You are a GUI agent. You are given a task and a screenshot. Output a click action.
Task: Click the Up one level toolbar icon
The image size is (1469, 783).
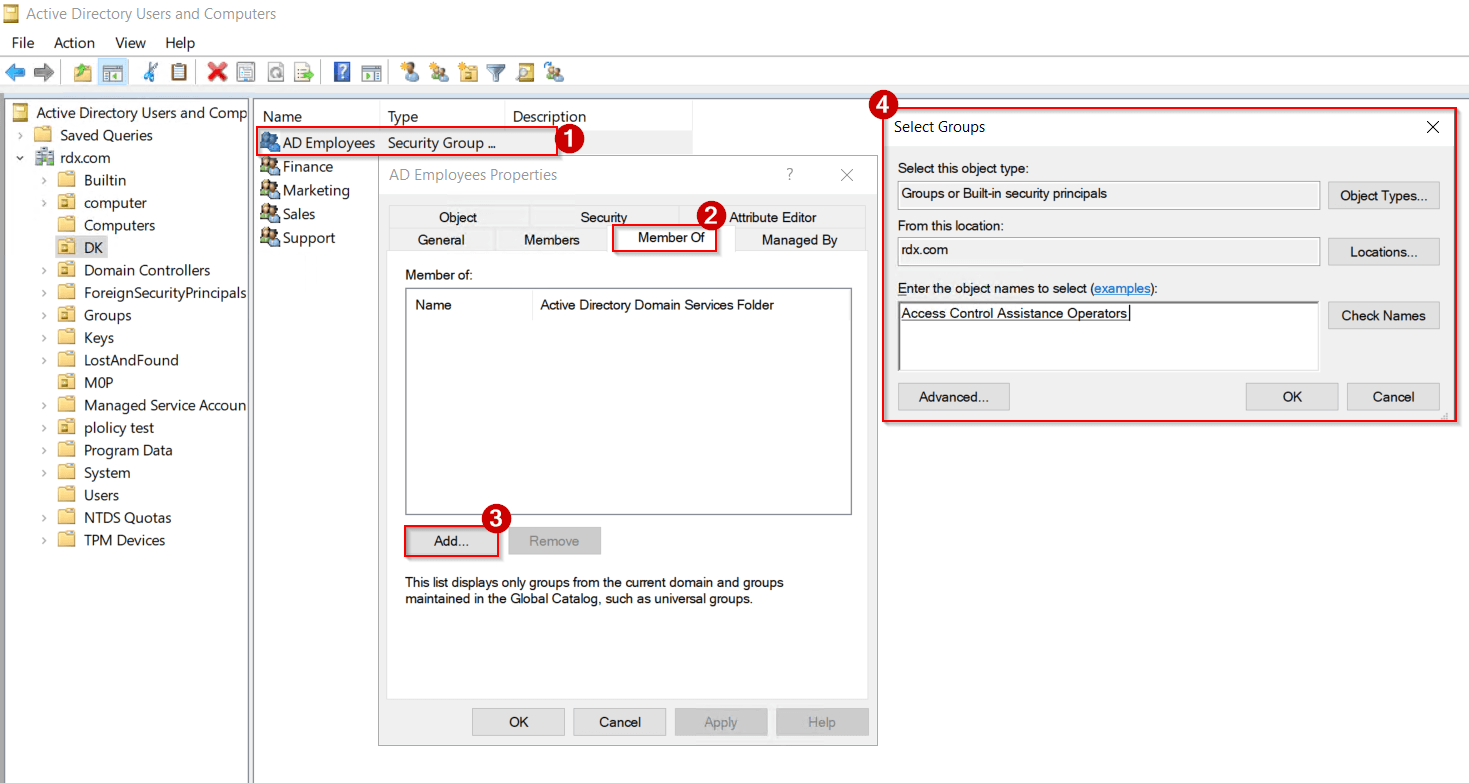point(83,71)
